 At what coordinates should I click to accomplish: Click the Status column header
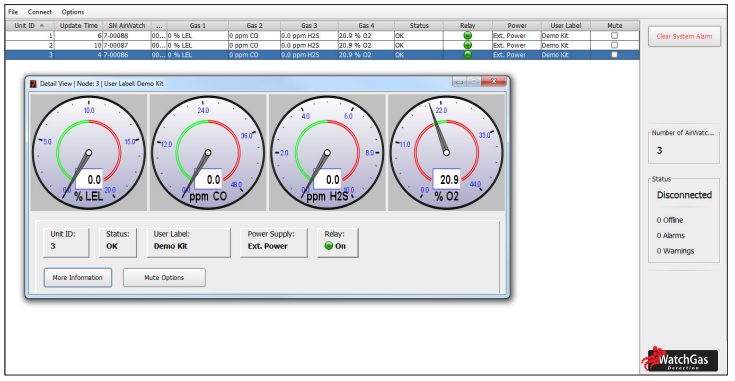click(419, 26)
